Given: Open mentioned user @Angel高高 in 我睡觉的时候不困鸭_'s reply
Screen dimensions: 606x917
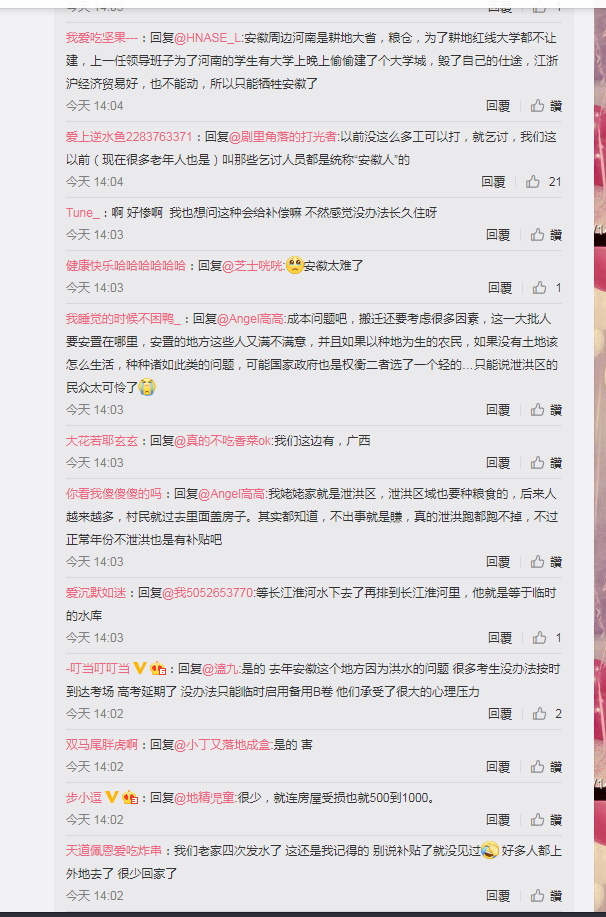Looking at the screenshot, I should (250, 319).
